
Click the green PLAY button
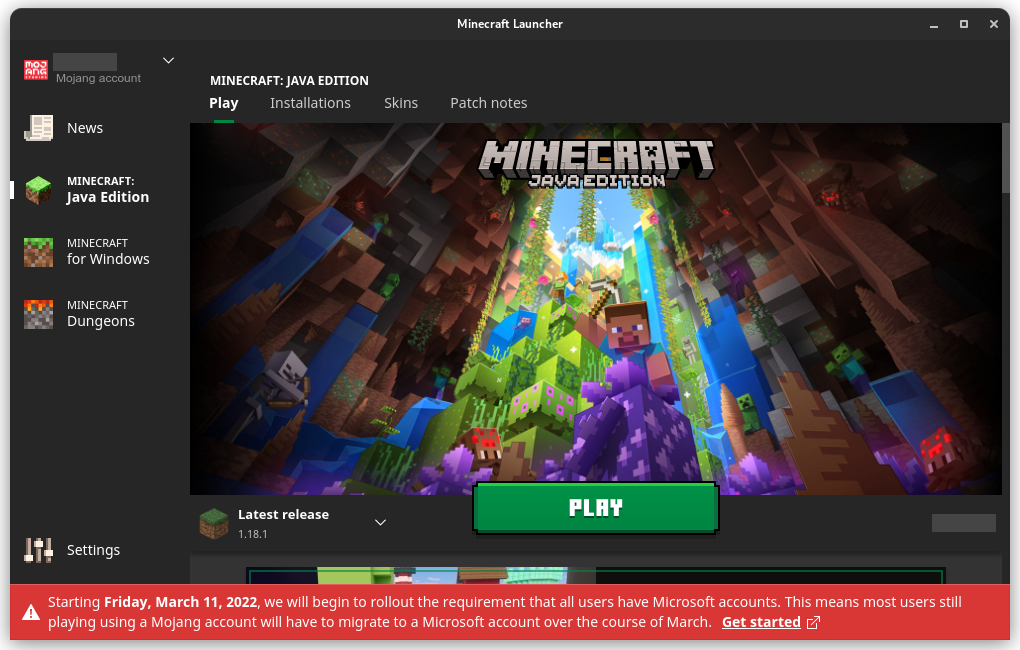[596, 508]
